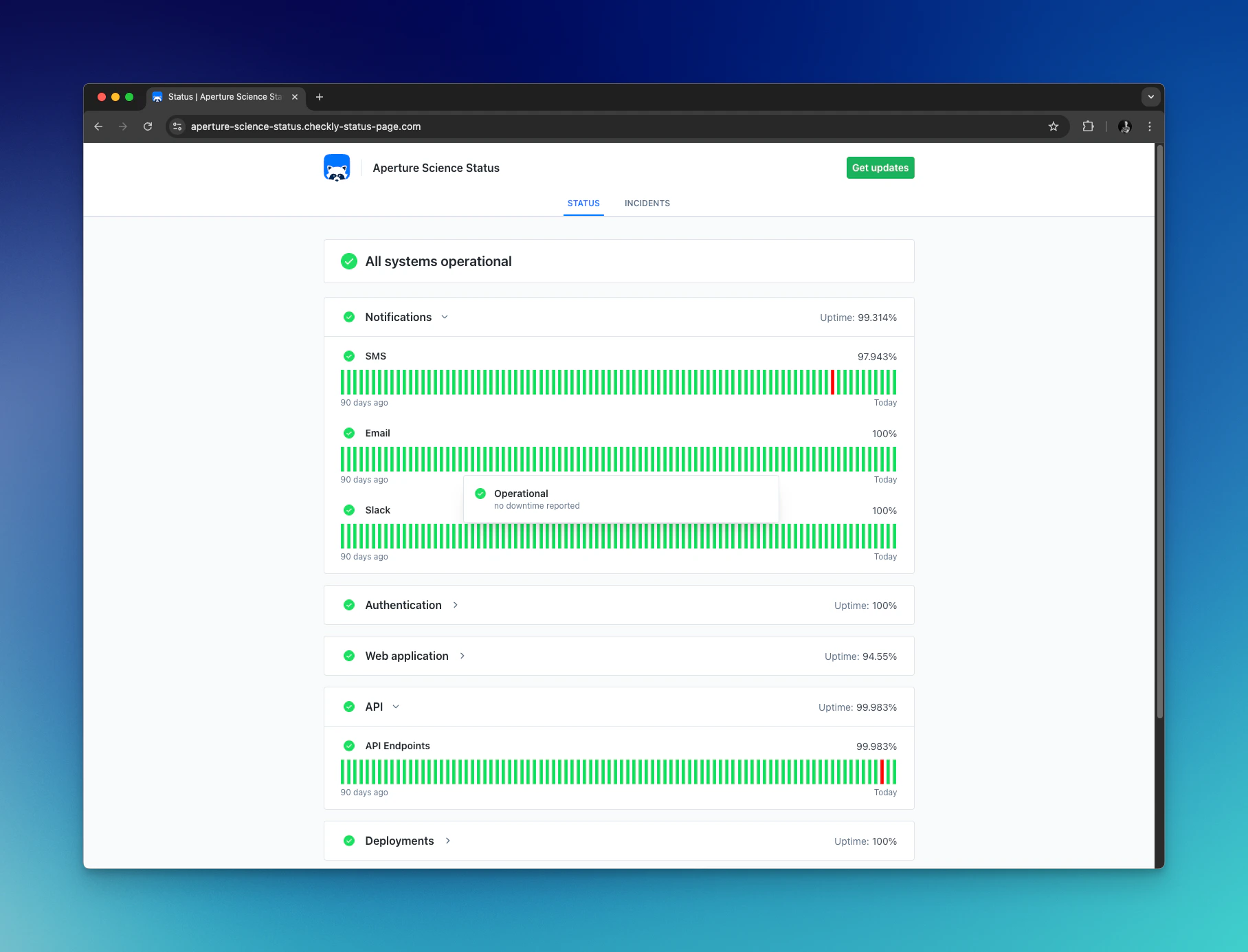The width and height of the screenshot is (1248, 952).
Task: Open the browser extensions puzzle icon
Action: (x=1088, y=126)
